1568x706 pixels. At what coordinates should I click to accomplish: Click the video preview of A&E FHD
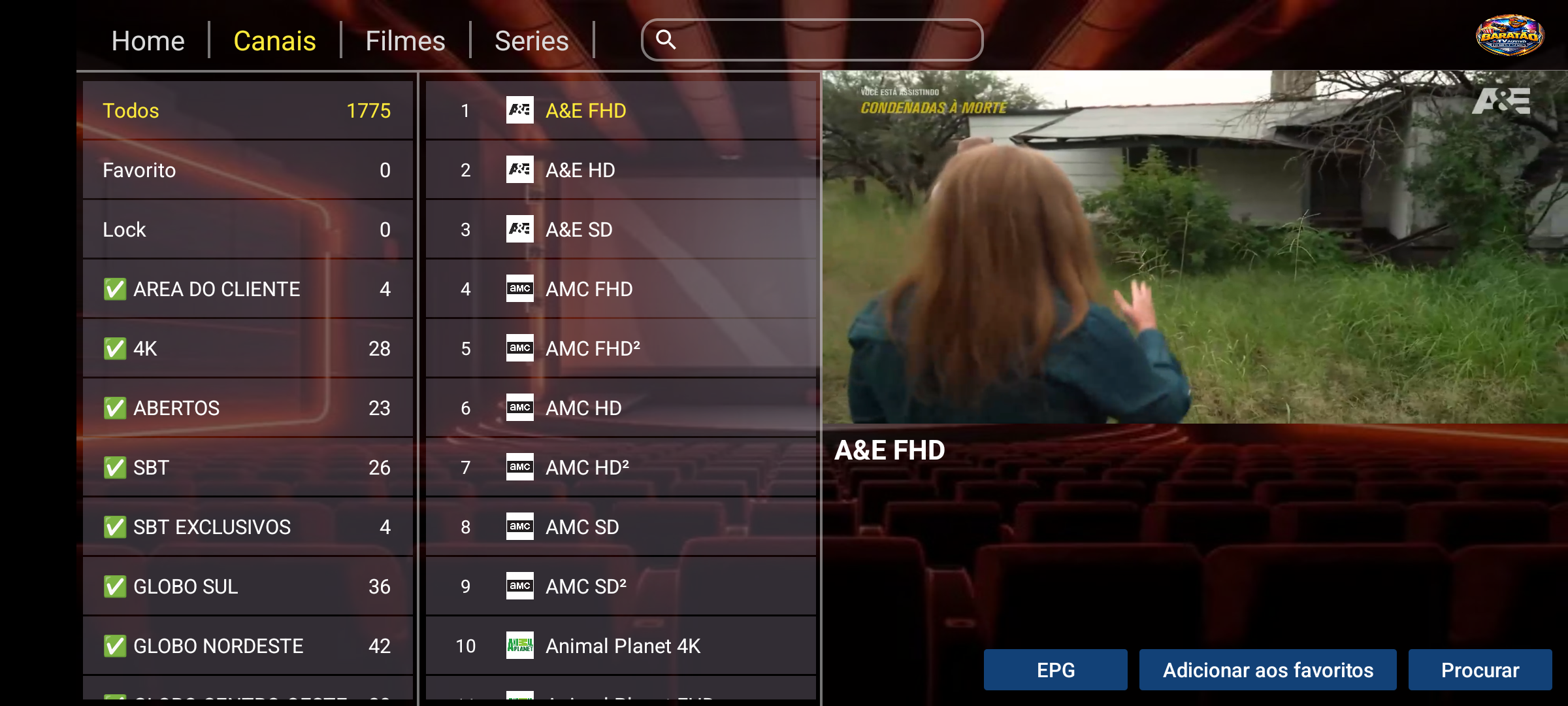[x=1194, y=247]
